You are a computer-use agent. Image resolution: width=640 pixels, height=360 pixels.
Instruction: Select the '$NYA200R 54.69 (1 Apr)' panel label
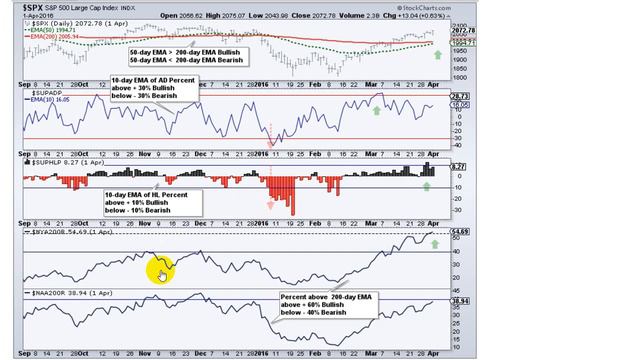point(69,232)
